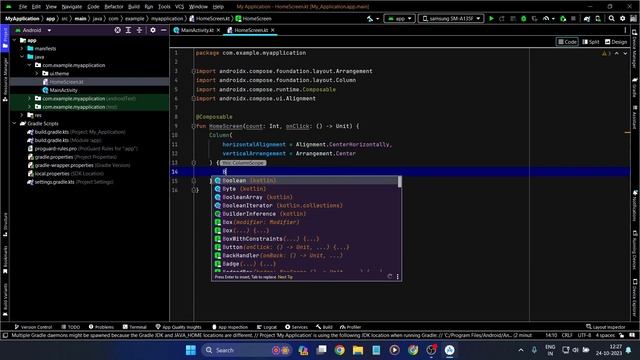The image size is (640, 360).
Task: Open App Quality Insights tool window
Action: click(x=178, y=327)
